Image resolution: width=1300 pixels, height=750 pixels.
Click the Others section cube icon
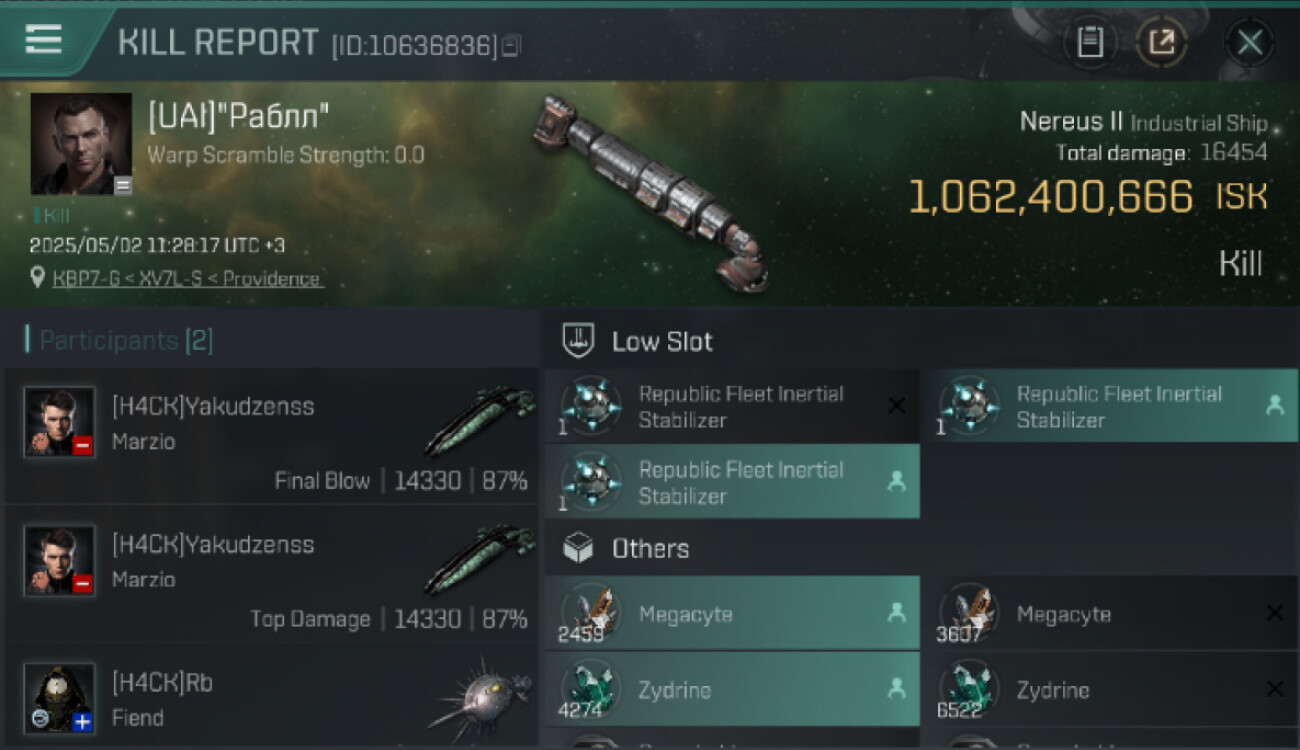pyautogui.click(x=578, y=548)
